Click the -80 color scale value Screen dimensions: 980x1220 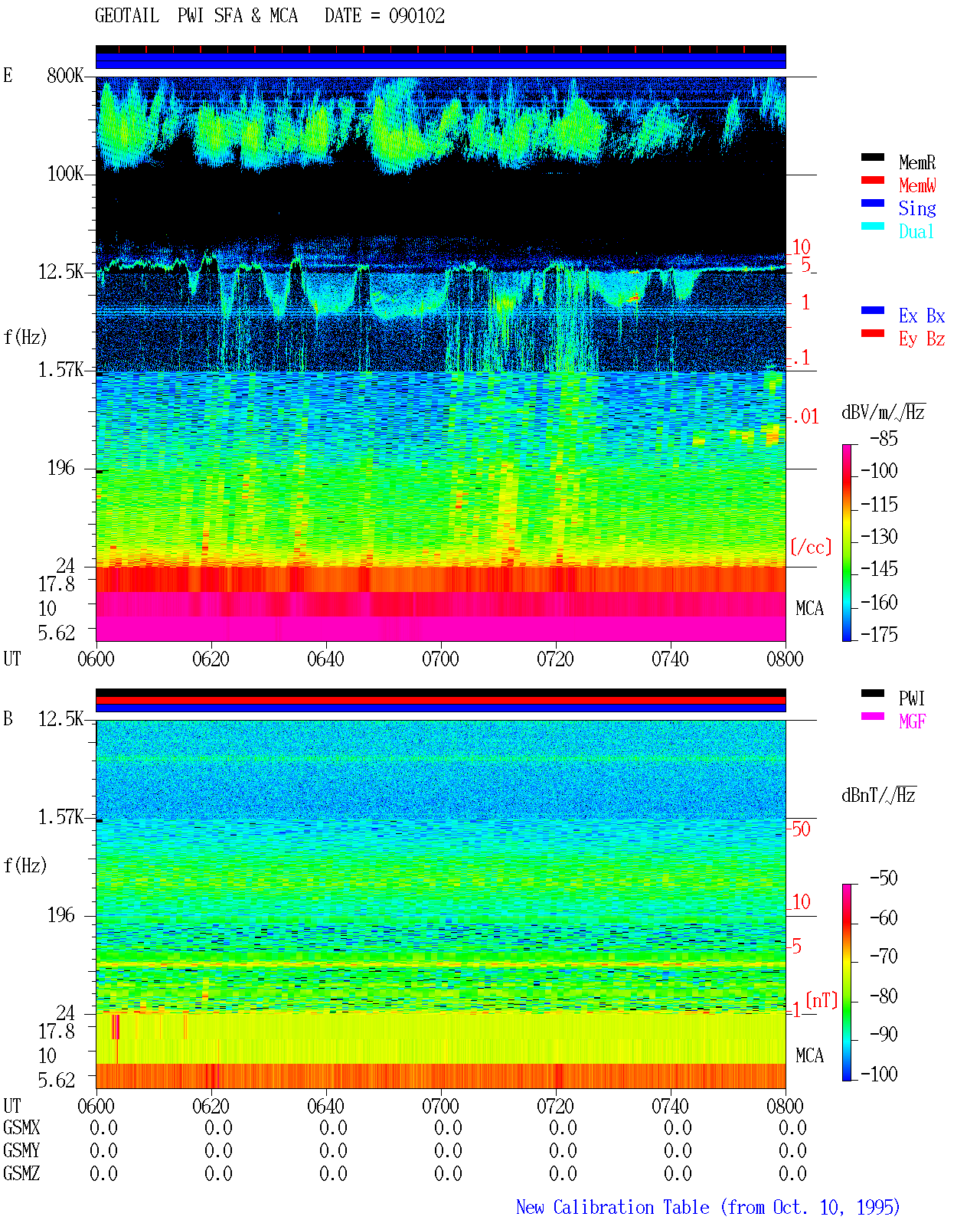[x=884, y=996]
